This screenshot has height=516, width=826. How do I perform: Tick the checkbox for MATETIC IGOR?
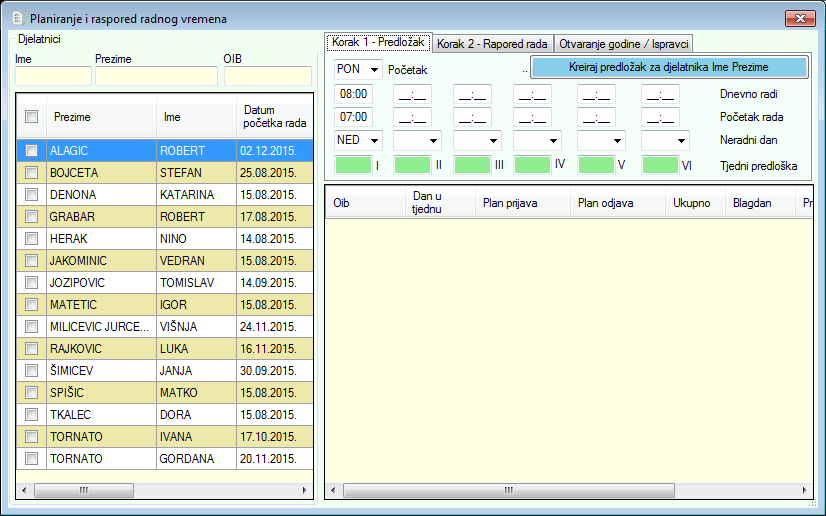coord(32,305)
